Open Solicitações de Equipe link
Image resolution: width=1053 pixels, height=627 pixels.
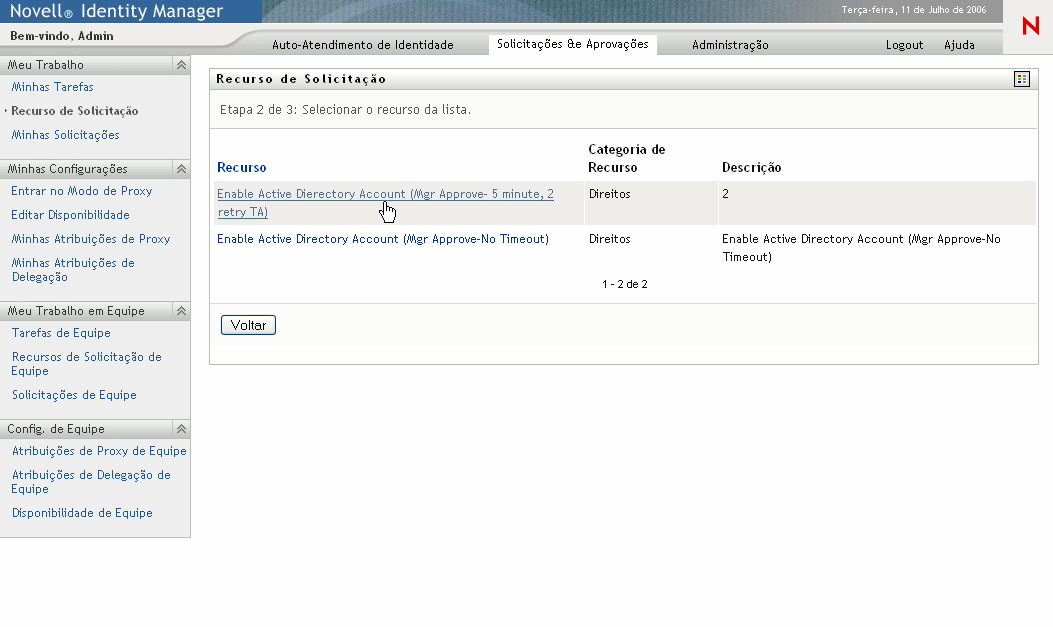(74, 395)
